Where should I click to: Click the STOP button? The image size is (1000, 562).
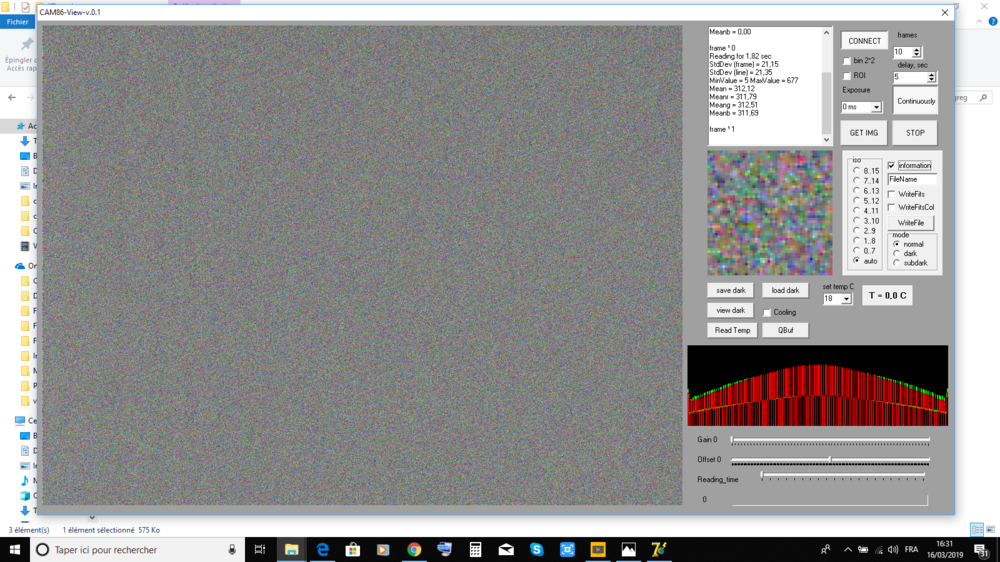click(x=915, y=133)
